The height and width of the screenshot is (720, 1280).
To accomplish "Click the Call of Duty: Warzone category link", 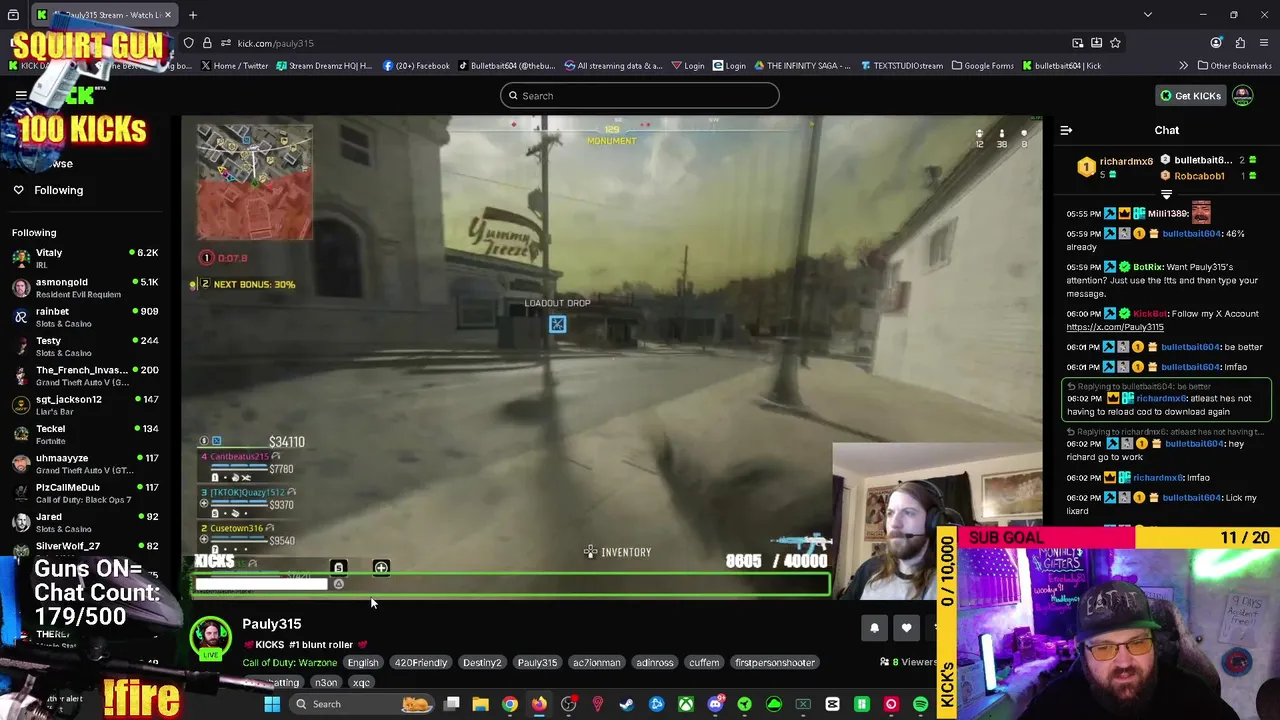I will click(289, 663).
